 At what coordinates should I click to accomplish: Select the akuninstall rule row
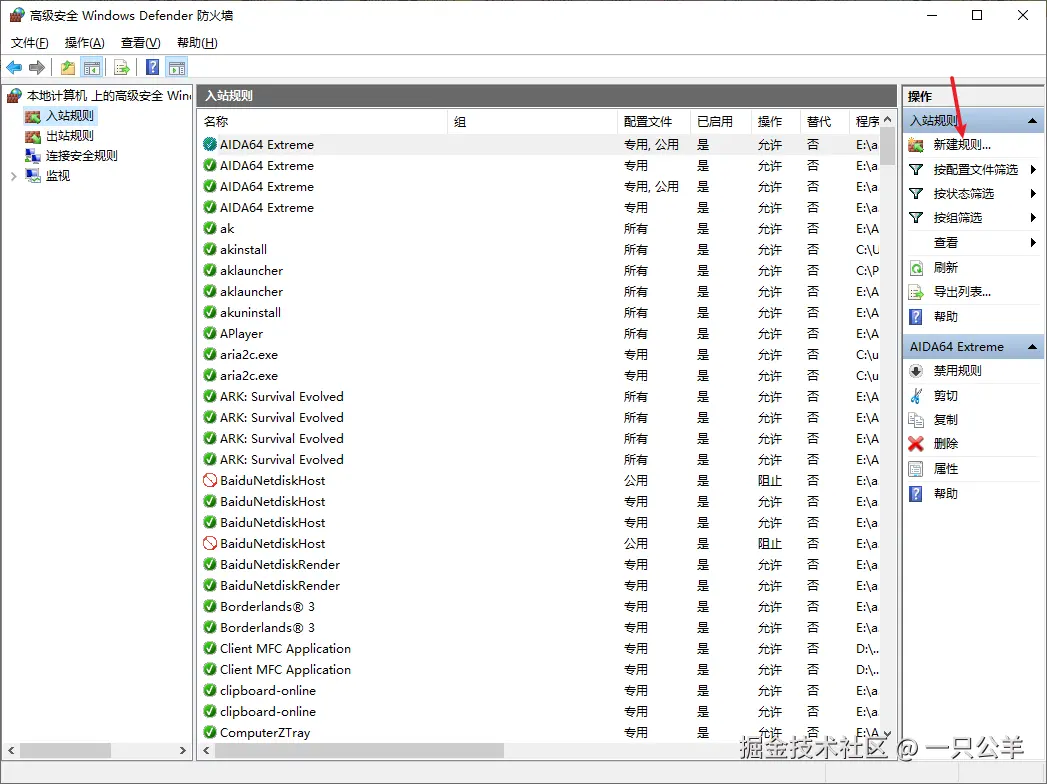tap(541, 313)
